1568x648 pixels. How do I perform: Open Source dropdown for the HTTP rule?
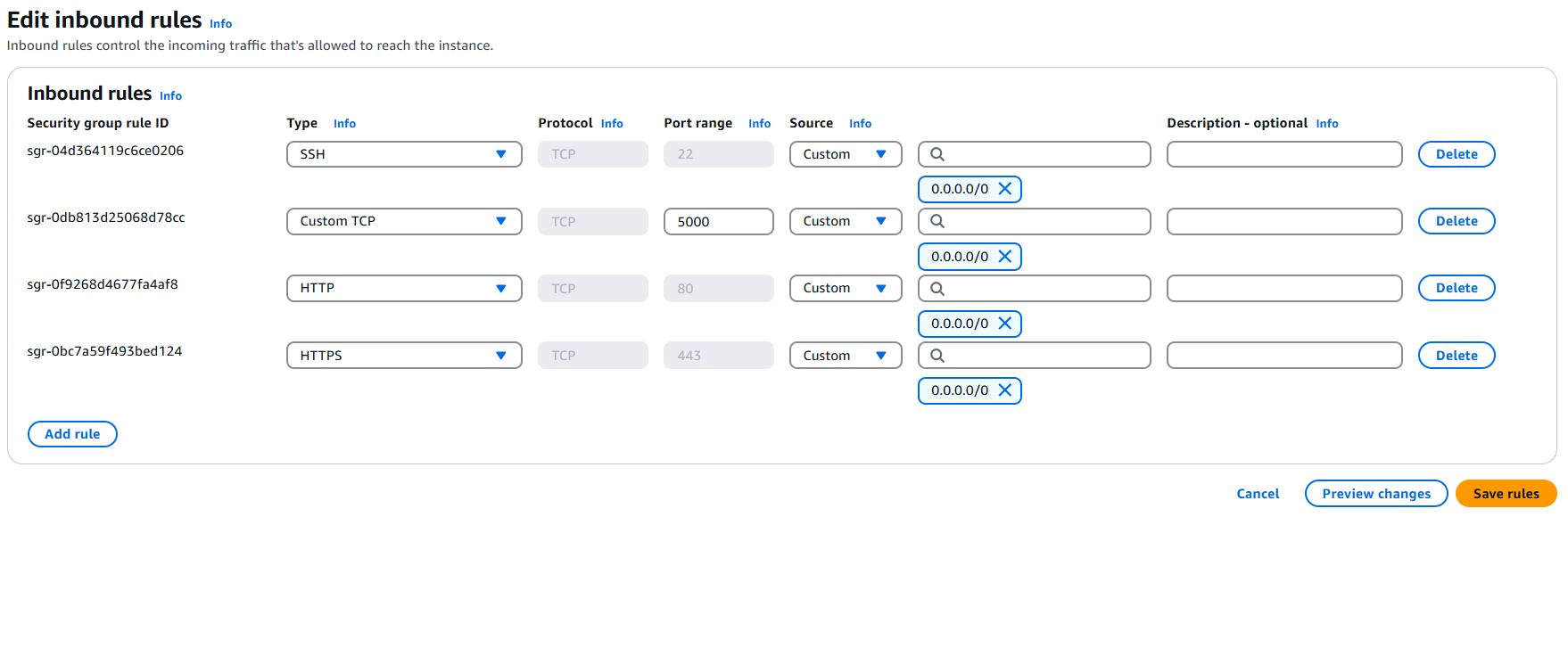pos(845,288)
